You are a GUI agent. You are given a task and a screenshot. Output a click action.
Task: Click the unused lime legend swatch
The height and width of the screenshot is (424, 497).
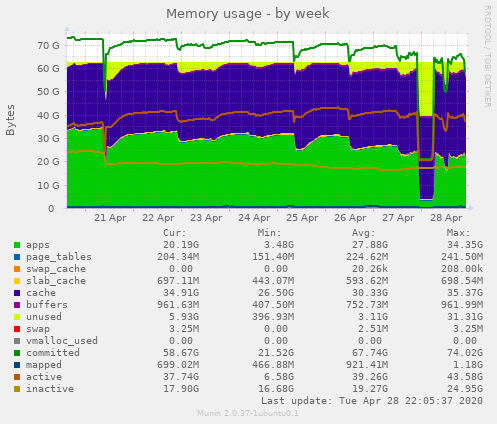(x=17, y=317)
